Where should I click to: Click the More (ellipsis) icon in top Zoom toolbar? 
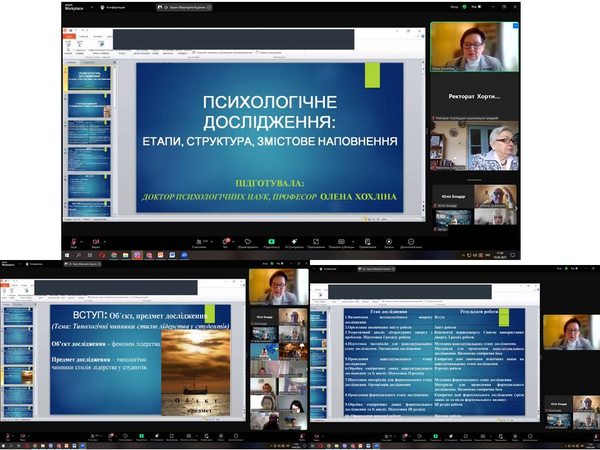point(412,242)
